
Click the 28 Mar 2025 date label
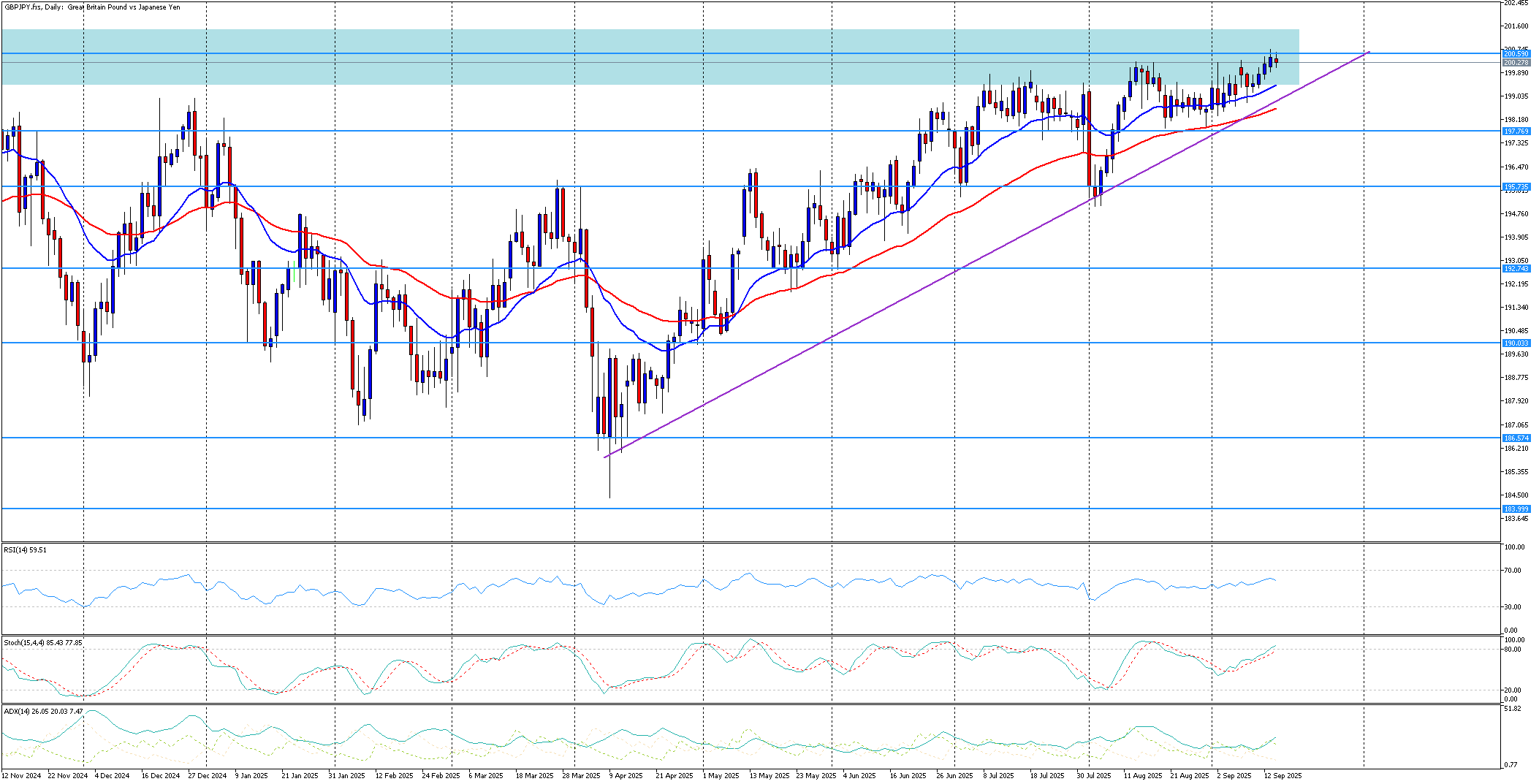[582, 776]
